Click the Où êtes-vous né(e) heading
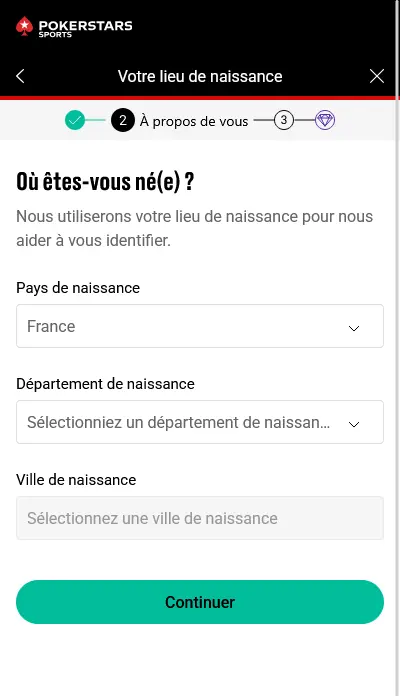400x700 pixels. [x=105, y=182]
